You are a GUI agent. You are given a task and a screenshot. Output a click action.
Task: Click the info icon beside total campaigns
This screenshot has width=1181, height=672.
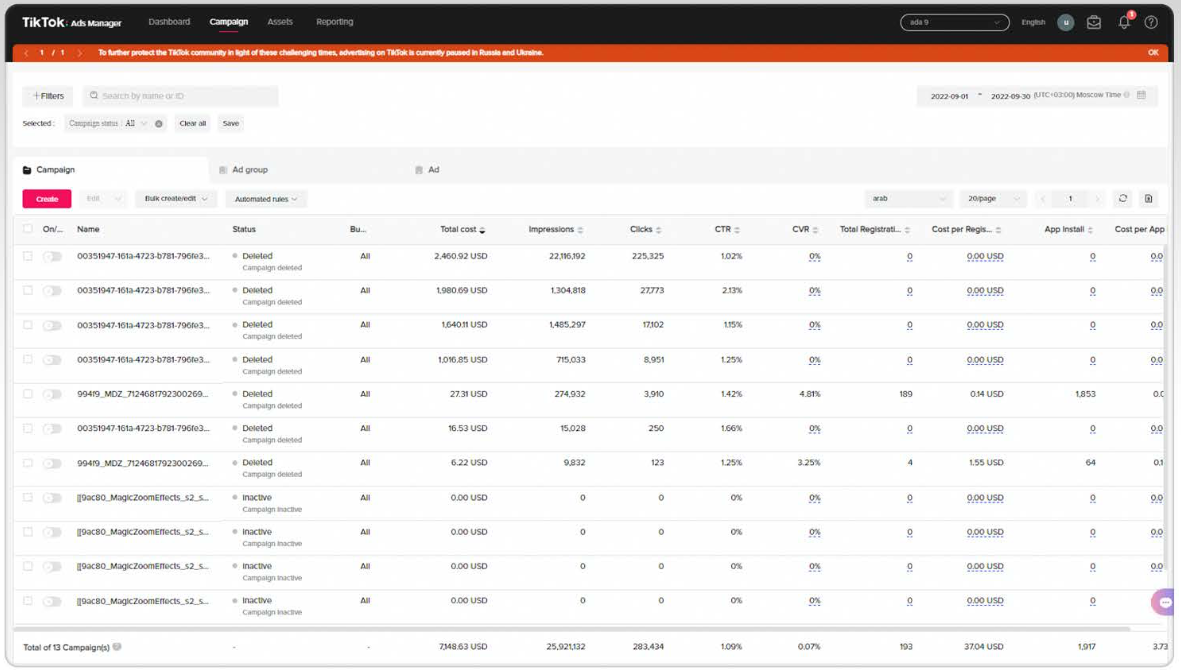(x=117, y=646)
